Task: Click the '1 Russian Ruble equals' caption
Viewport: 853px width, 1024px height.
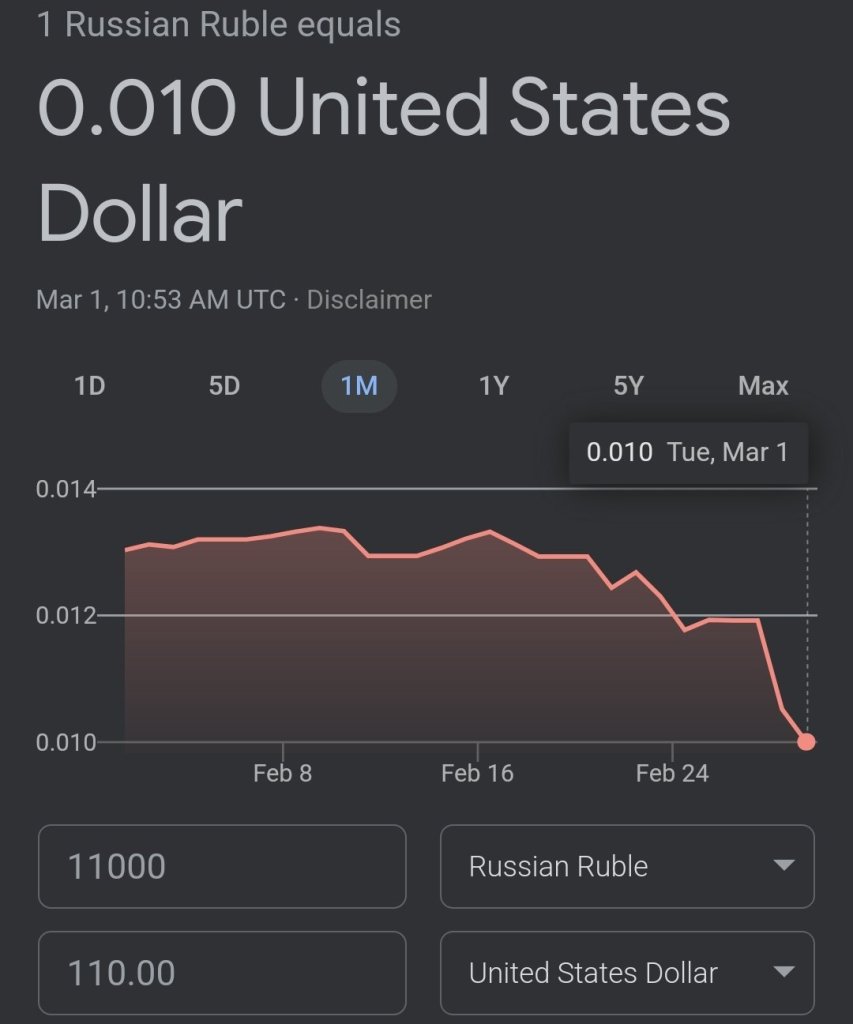Action: pos(219,25)
